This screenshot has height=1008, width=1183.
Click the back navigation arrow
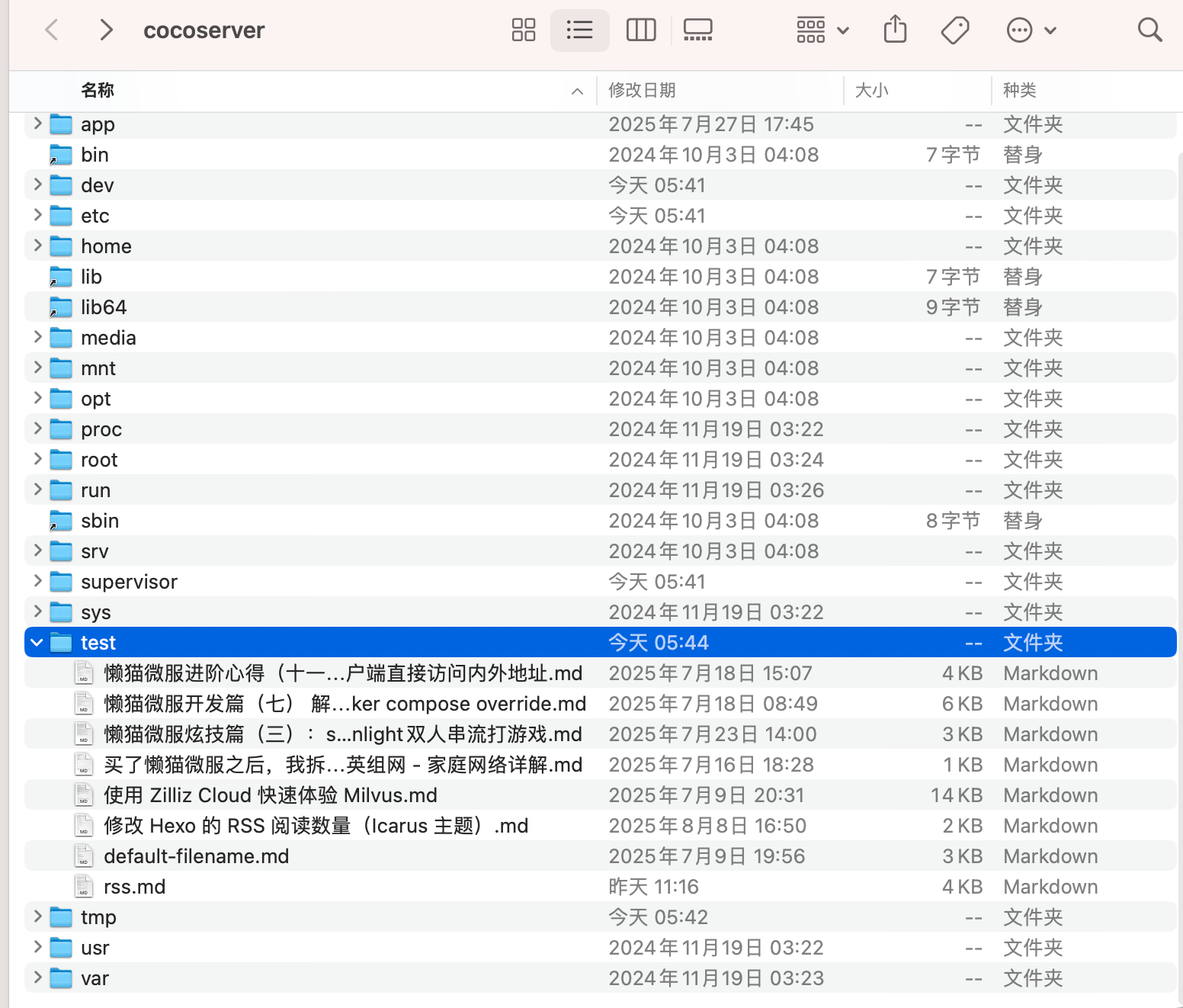[51, 30]
